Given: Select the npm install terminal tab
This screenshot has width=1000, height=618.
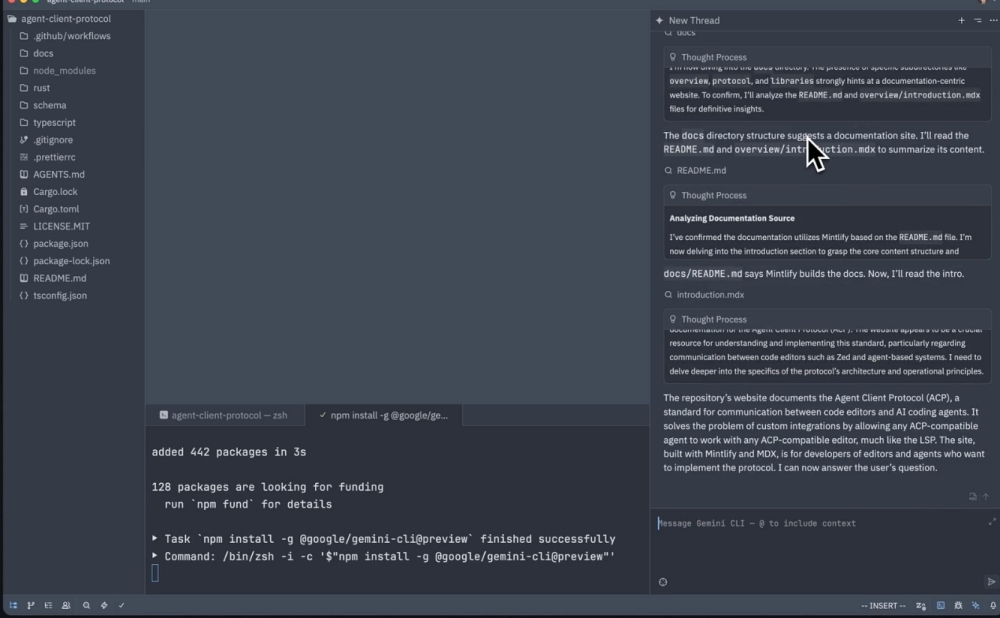Looking at the screenshot, I should point(390,414).
